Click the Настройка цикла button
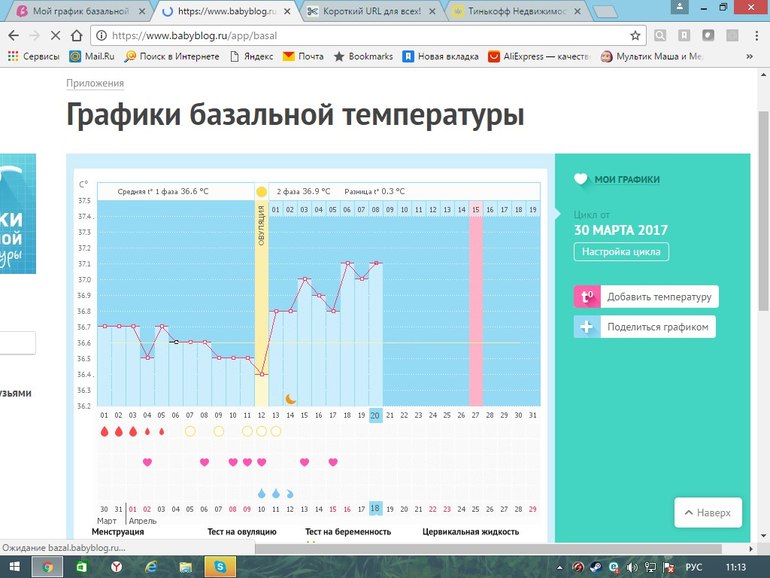770x578 pixels. point(621,252)
